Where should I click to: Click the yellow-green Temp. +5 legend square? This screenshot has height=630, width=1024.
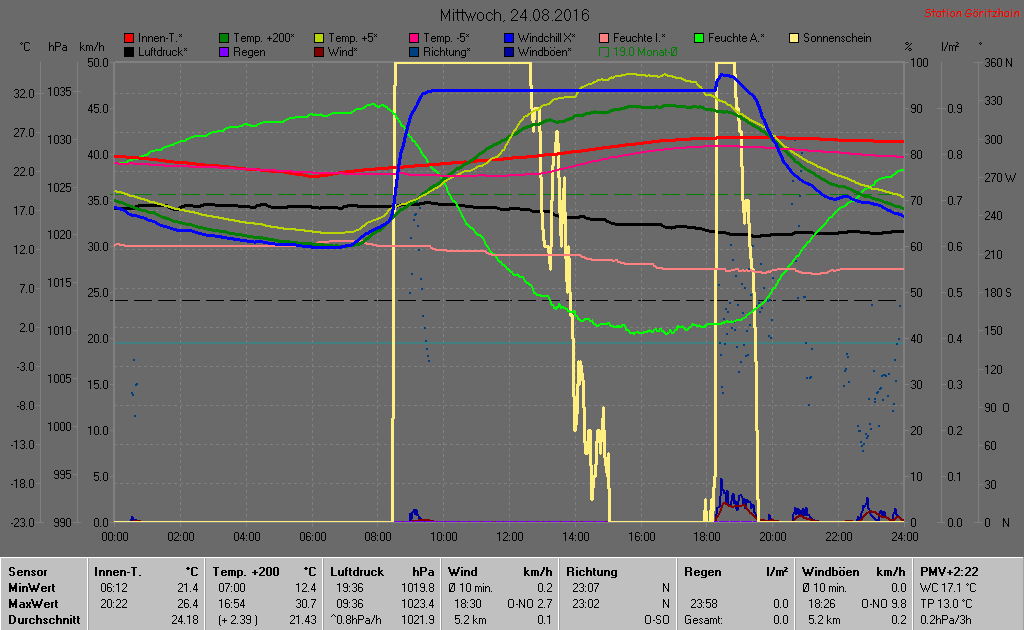click(x=319, y=38)
